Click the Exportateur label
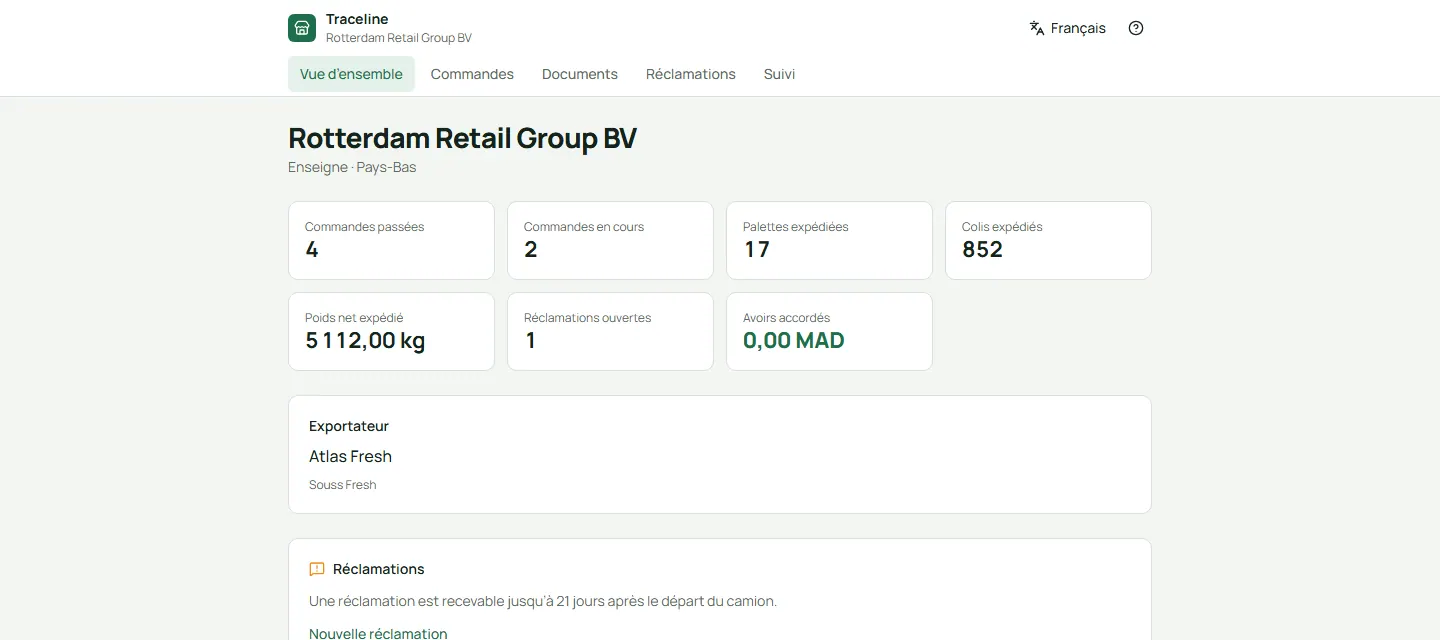This screenshot has width=1440, height=640. click(349, 426)
